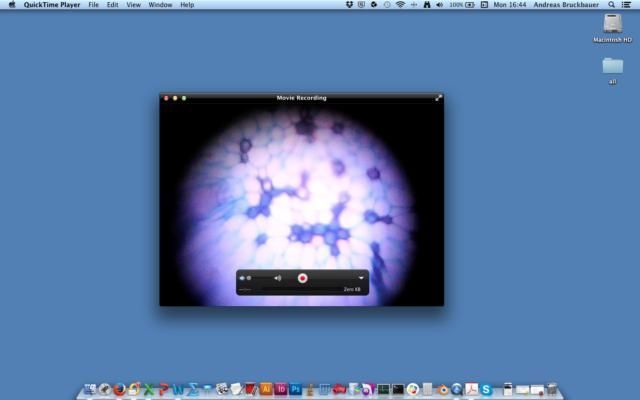
Task: Click the Movie Recording window title
Action: [x=302, y=98]
